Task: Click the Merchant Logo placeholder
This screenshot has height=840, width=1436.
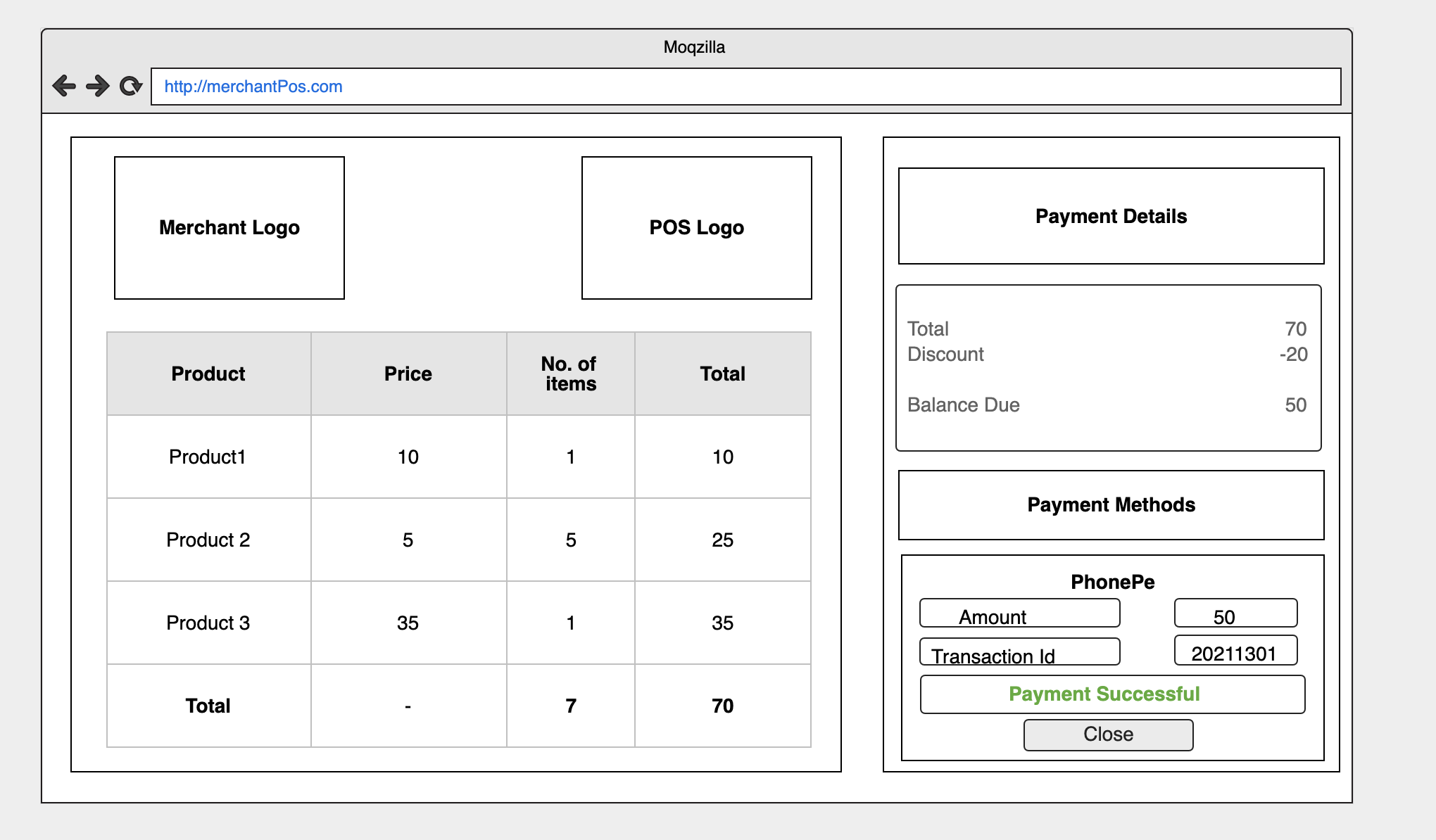Action: pyautogui.click(x=229, y=228)
